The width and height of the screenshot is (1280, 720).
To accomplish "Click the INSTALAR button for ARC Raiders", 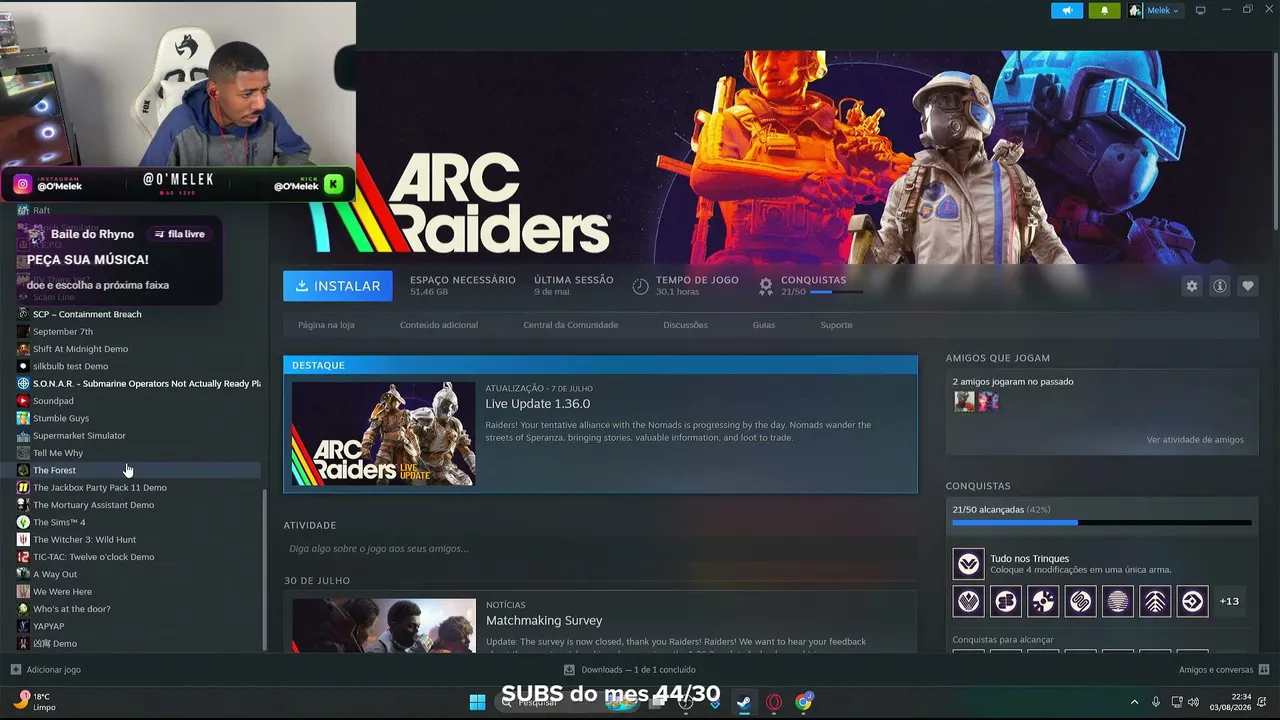I will (x=338, y=286).
